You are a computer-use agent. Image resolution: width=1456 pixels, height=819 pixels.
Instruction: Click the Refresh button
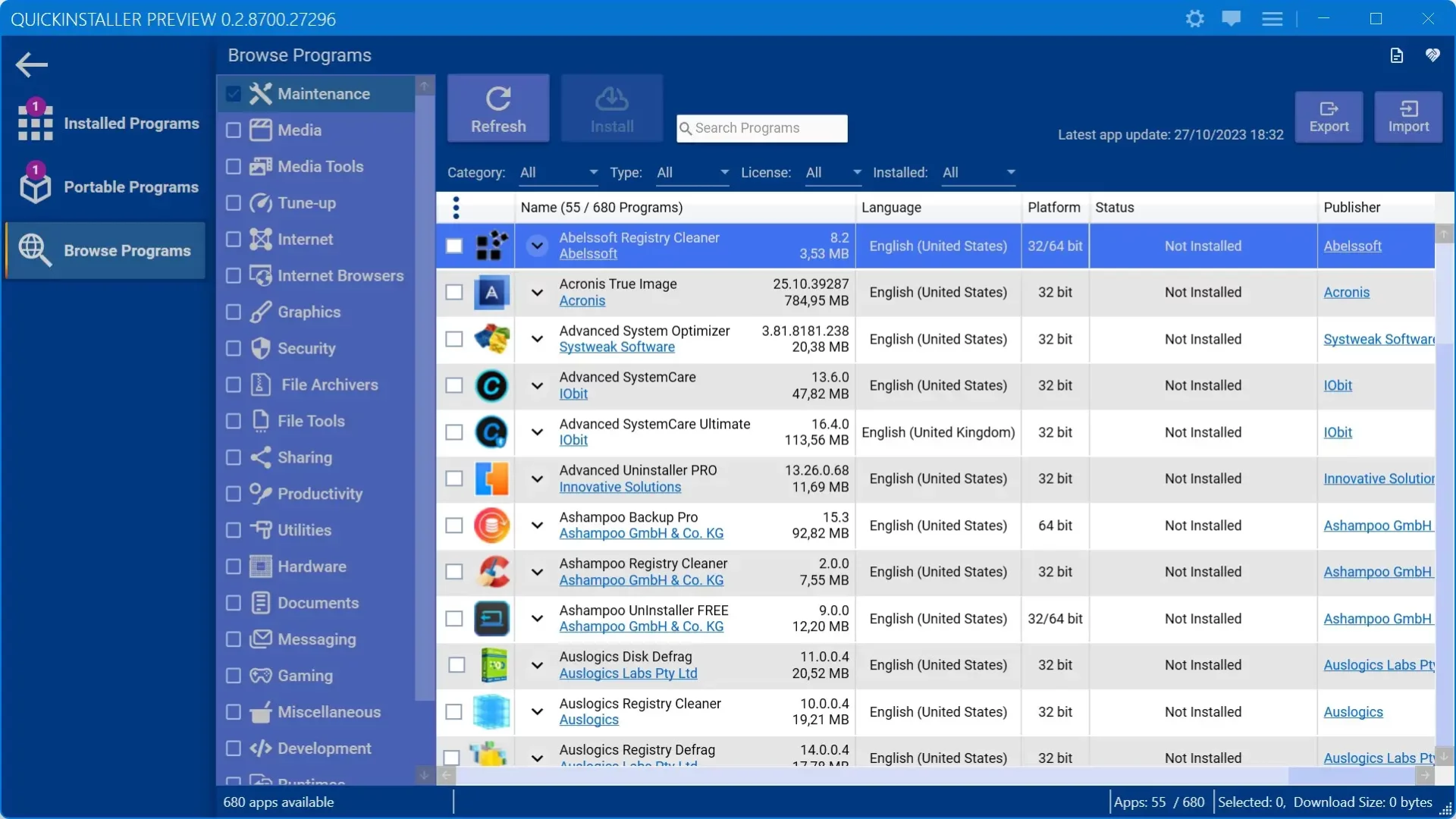pos(498,108)
